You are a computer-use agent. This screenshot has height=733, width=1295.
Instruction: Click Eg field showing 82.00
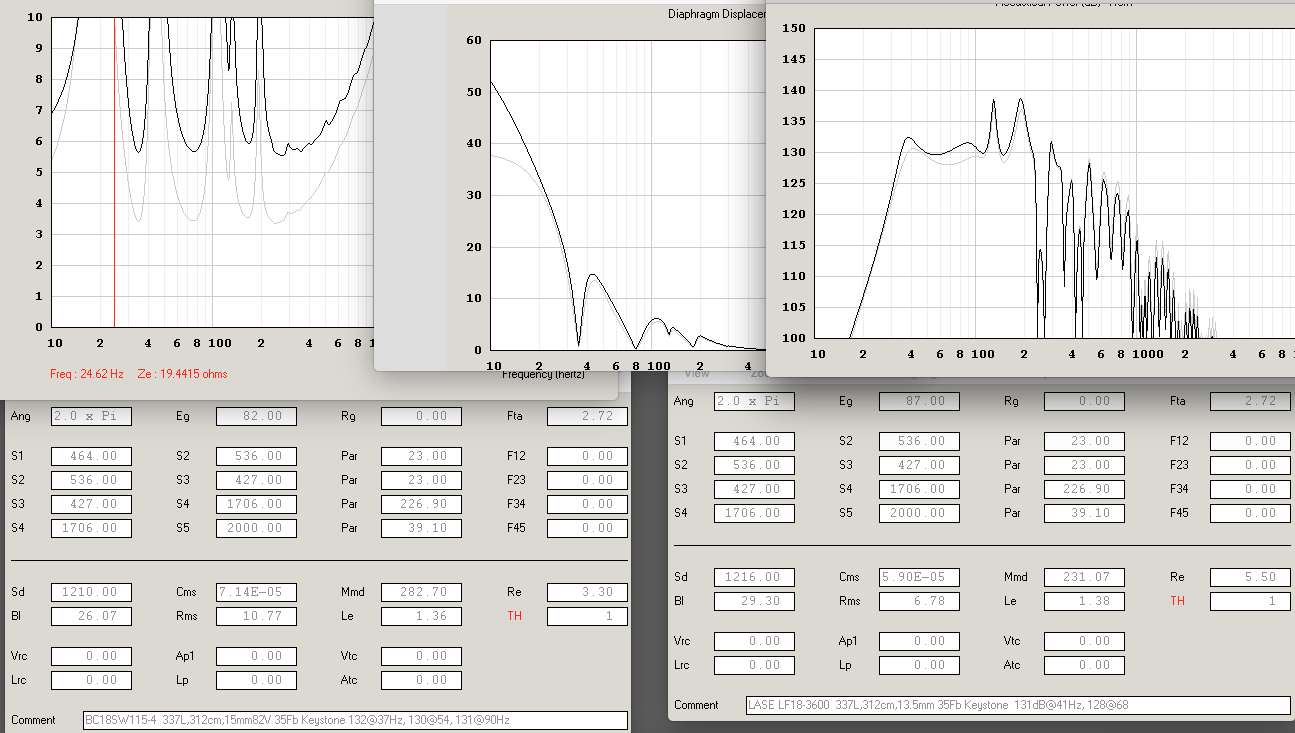pos(256,416)
